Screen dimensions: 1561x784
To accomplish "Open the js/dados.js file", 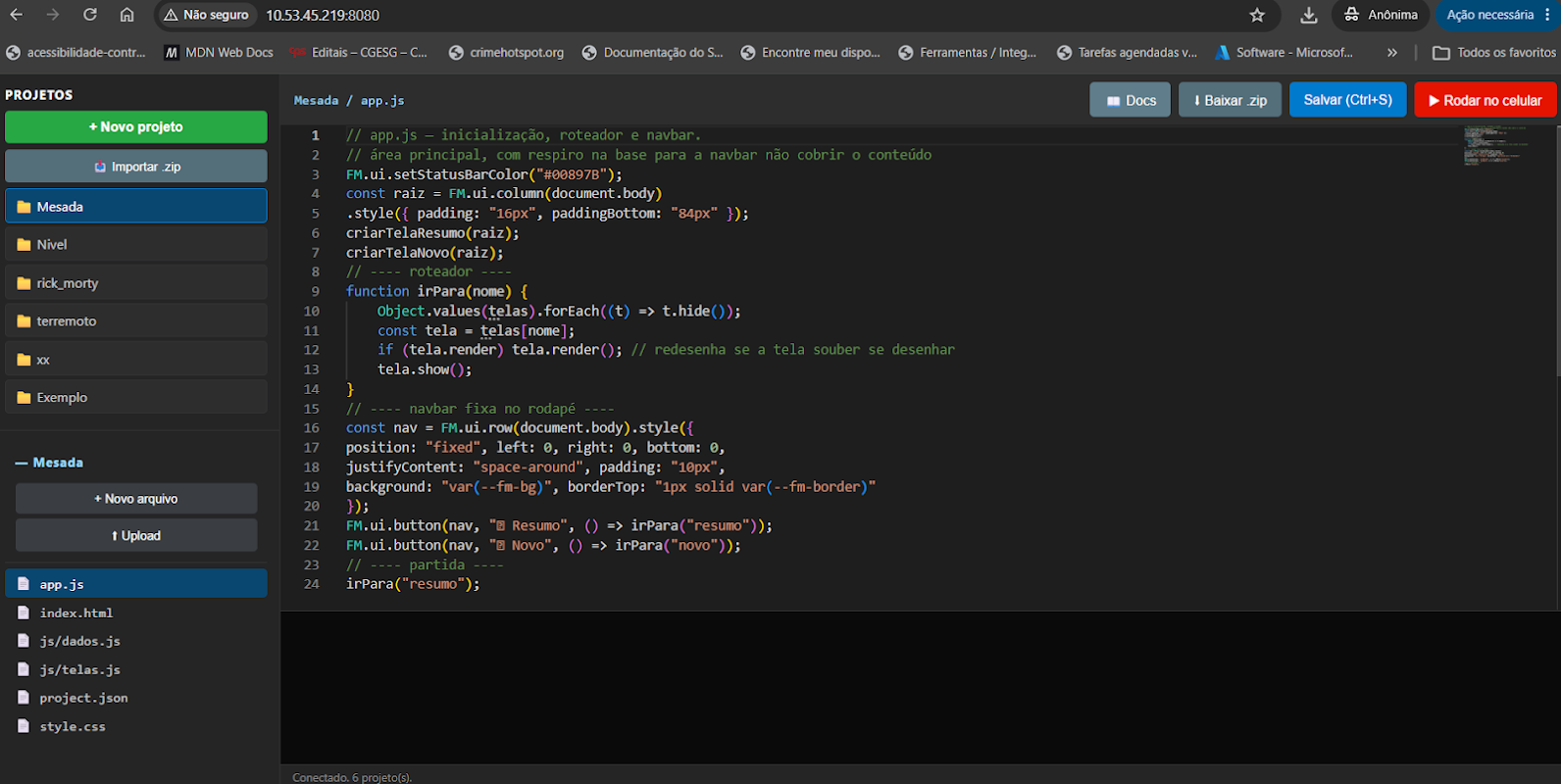I will coord(135,641).
